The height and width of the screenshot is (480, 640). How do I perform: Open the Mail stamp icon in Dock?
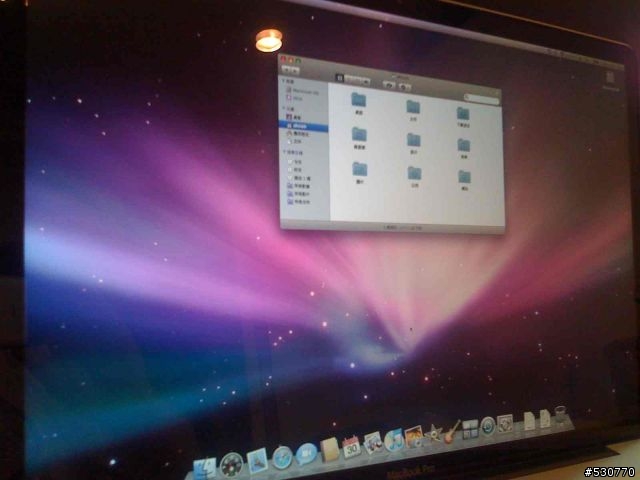258,460
